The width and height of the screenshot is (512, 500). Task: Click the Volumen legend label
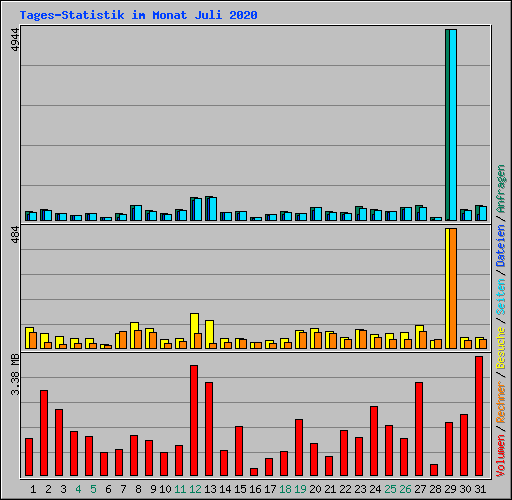point(501,455)
